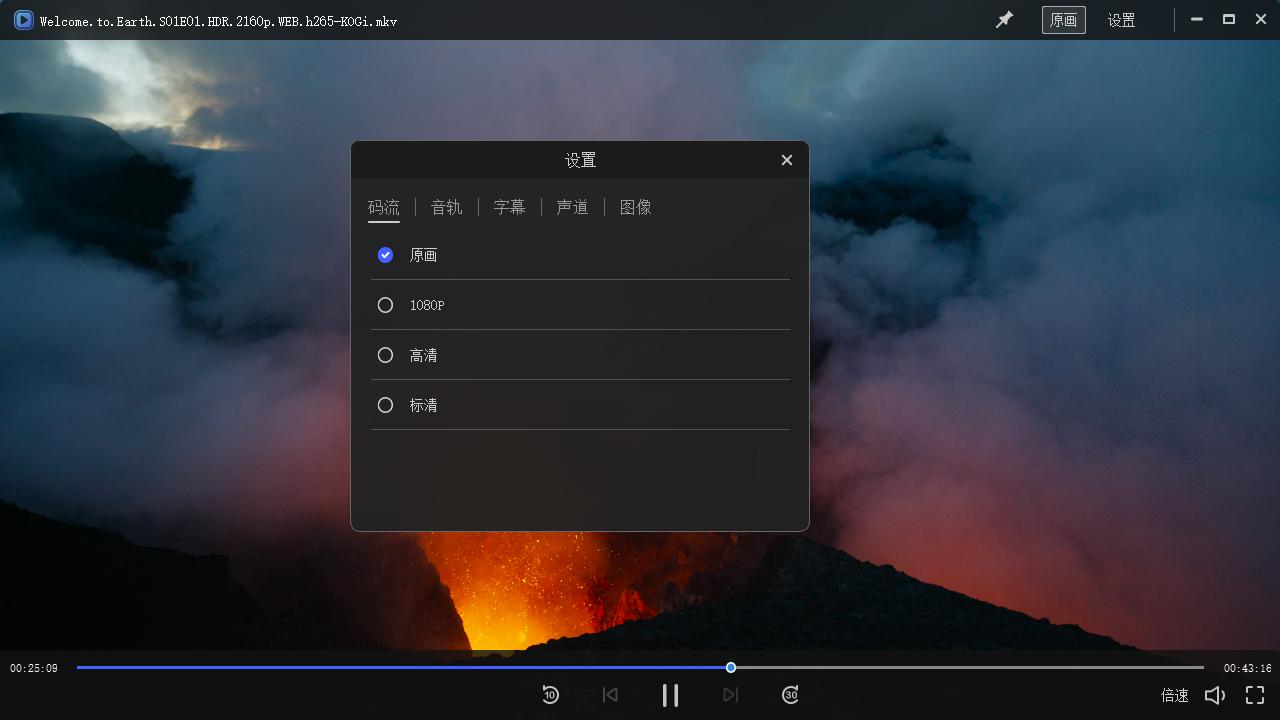Seek using the video progress bar
The image size is (1280, 720).
coord(640,667)
